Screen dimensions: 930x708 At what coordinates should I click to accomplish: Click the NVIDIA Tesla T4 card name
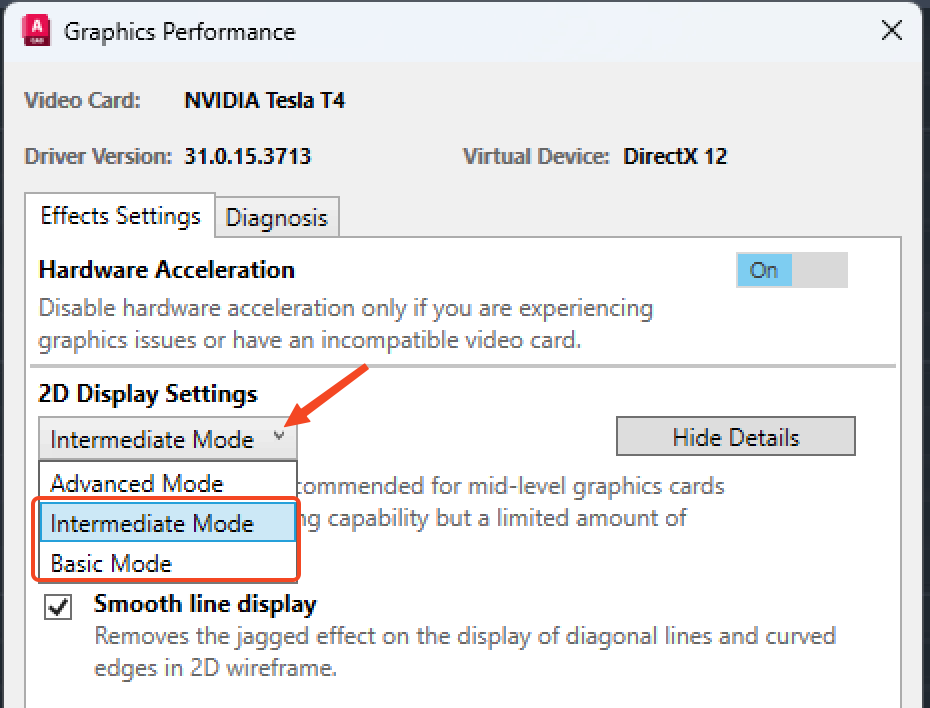(264, 100)
